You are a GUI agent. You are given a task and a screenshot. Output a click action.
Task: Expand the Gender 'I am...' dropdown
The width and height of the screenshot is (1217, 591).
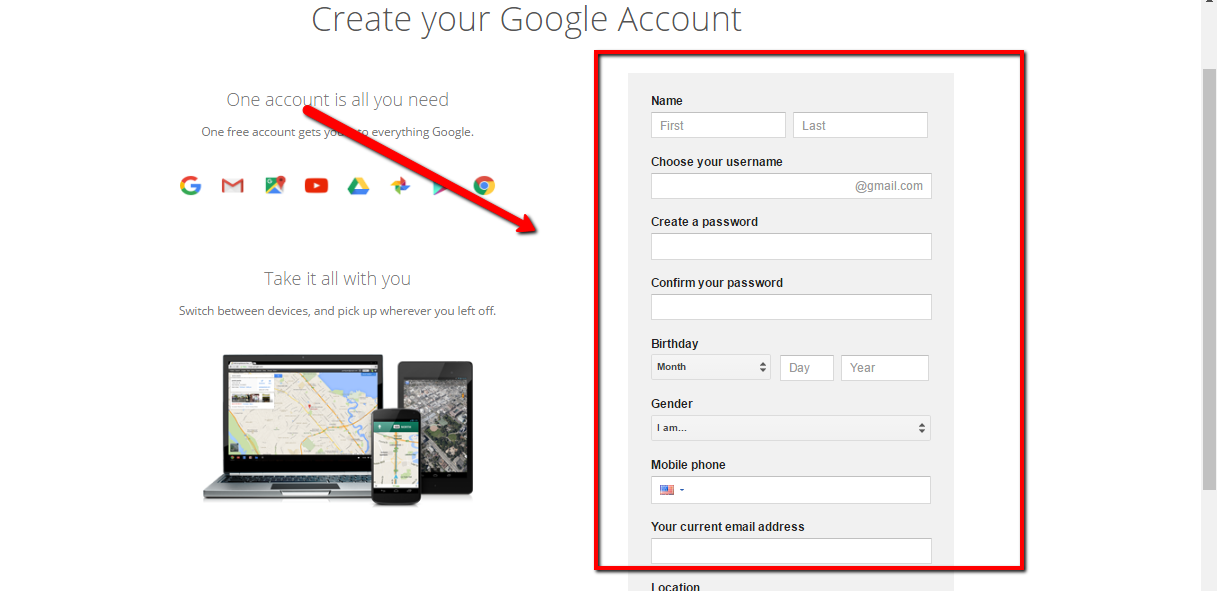(790, 428)
